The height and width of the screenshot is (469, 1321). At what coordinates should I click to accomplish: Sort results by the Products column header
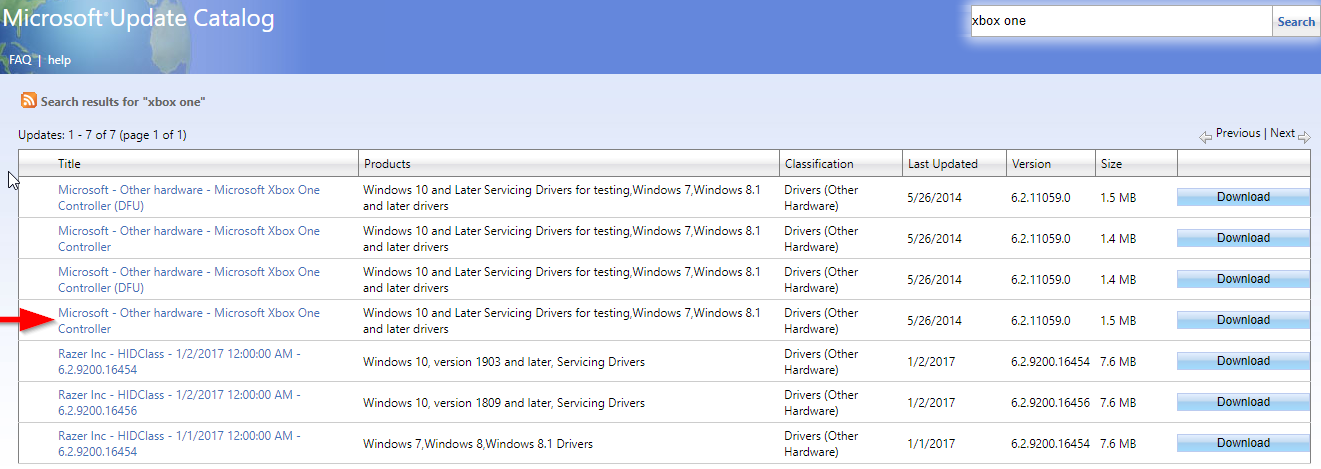point(387,164)
